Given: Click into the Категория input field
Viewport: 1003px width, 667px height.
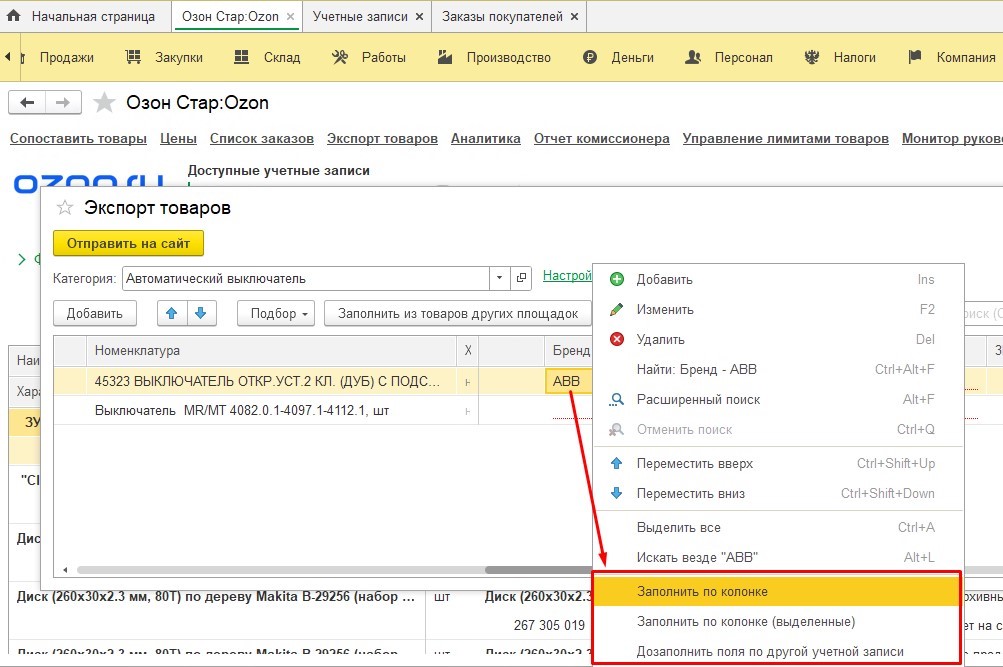Looking at the screenshot, I should (x=306, y=278).
